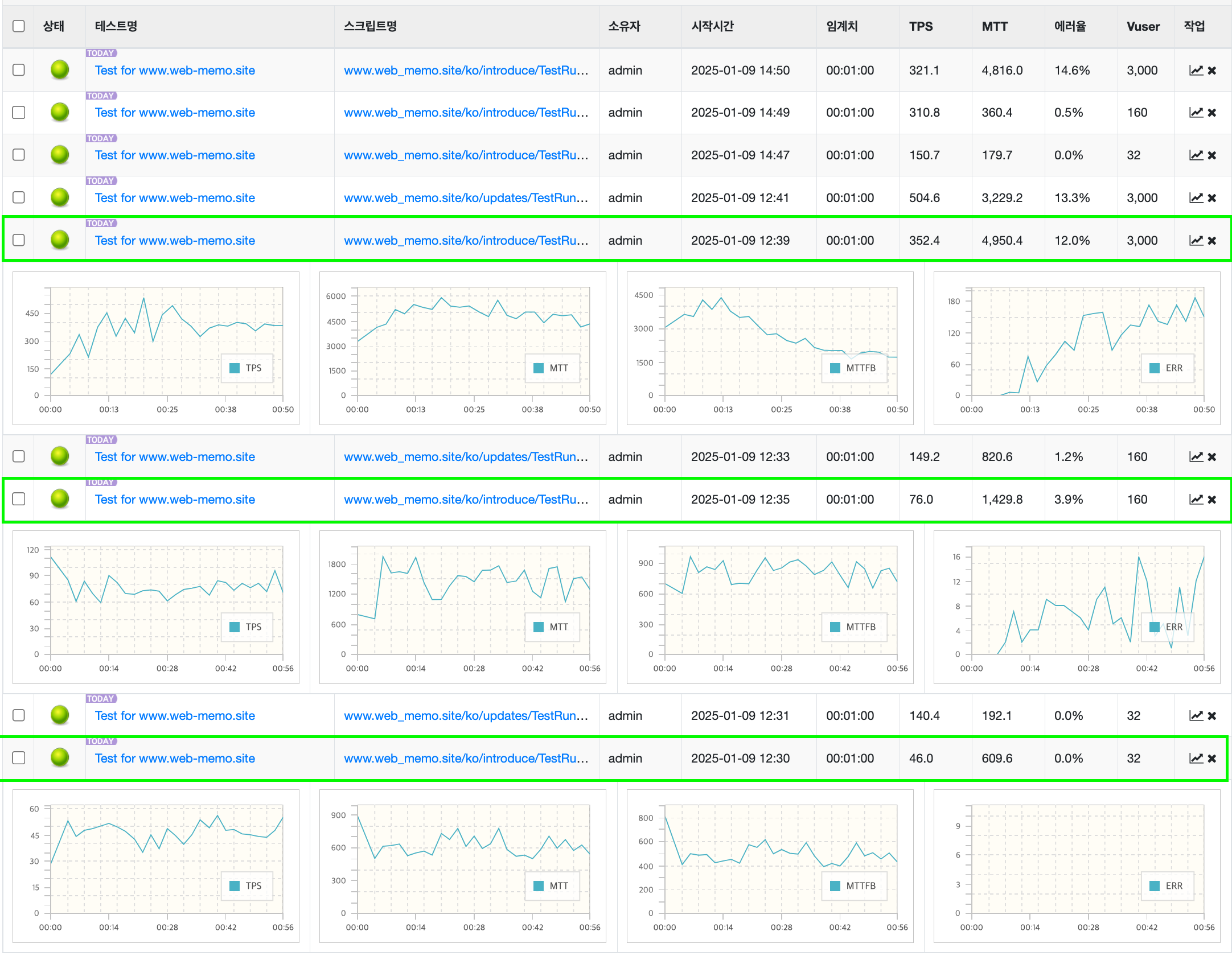Click the TPS column header
The height and width of the screenshot is (964, 1232).
point(921,26)
